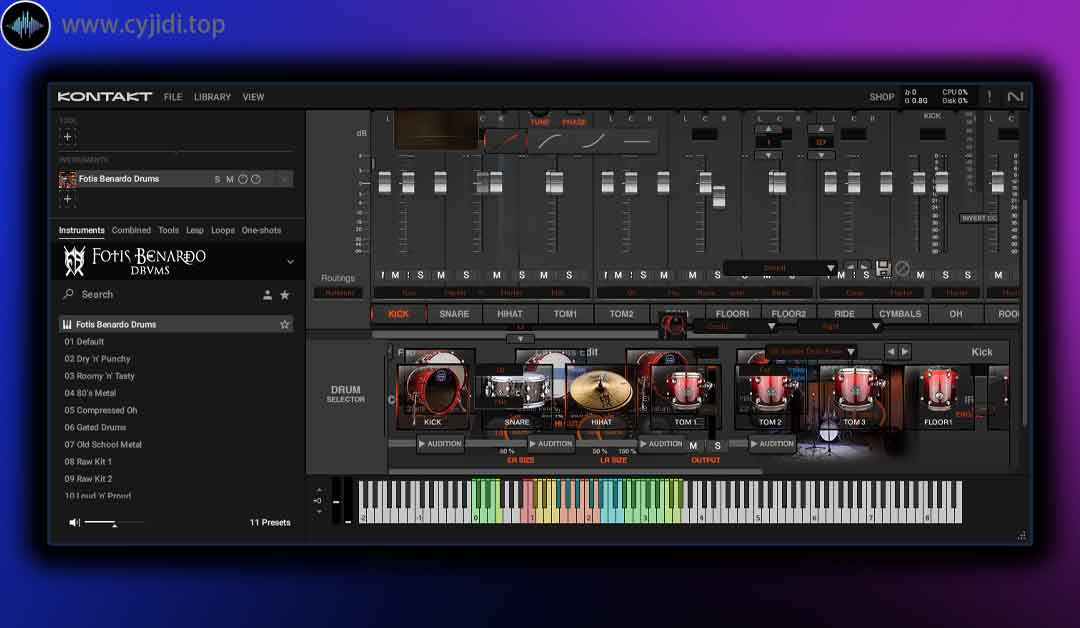Select the KICK drum thumbnail in Drum Selector
1080x628 pixels.
[433, 396]
